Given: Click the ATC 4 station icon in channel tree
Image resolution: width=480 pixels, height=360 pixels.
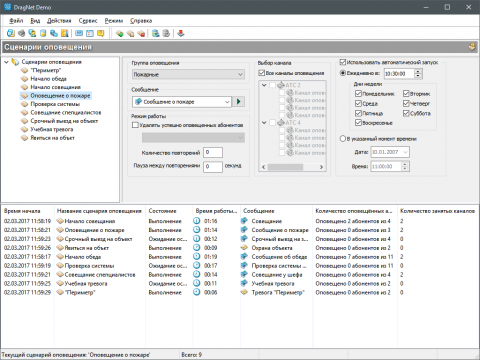Looking at the screenshot, I should point(281,123).
